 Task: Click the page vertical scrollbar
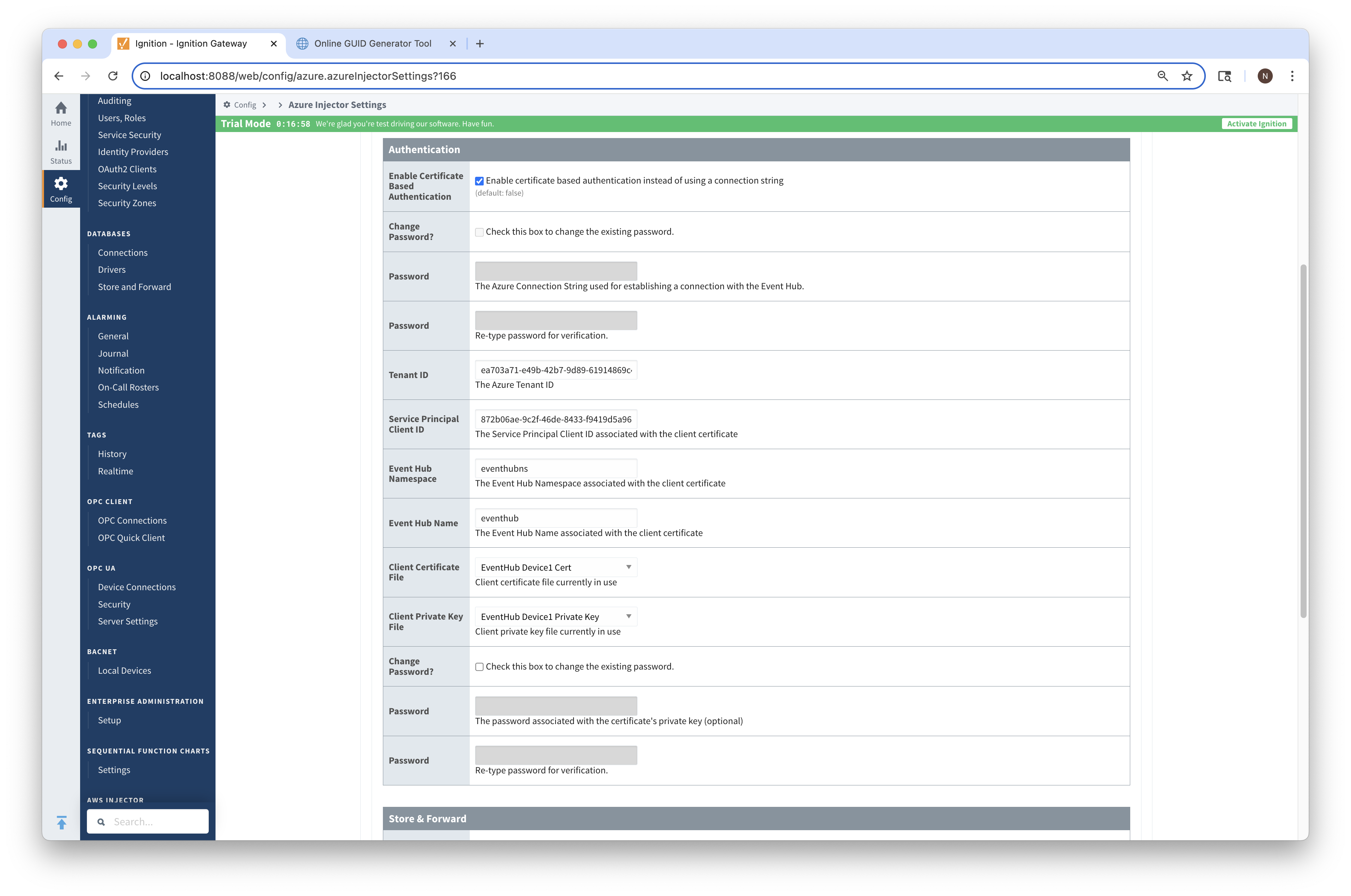tap(1303, 440)
